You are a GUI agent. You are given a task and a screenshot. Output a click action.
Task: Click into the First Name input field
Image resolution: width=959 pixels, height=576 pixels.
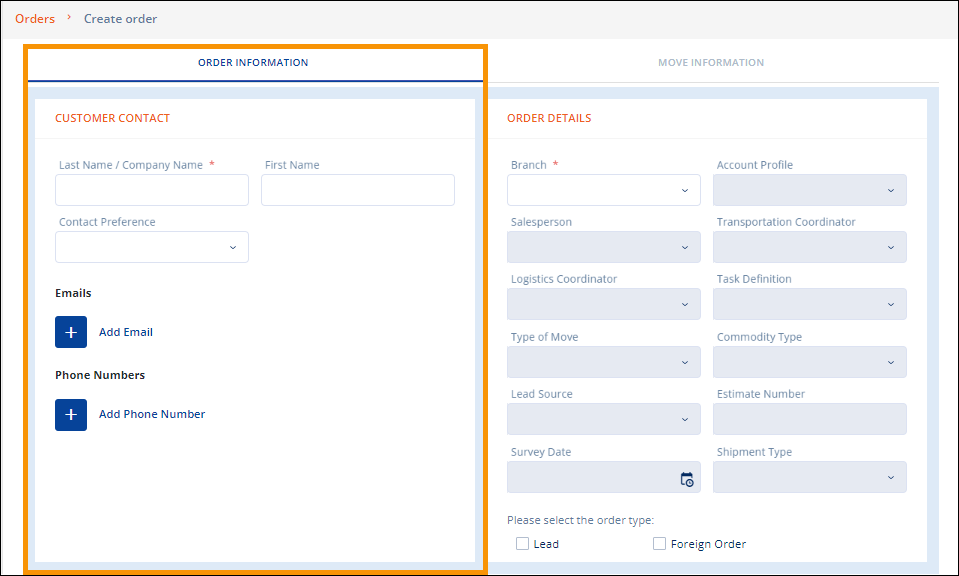[357, 190]
